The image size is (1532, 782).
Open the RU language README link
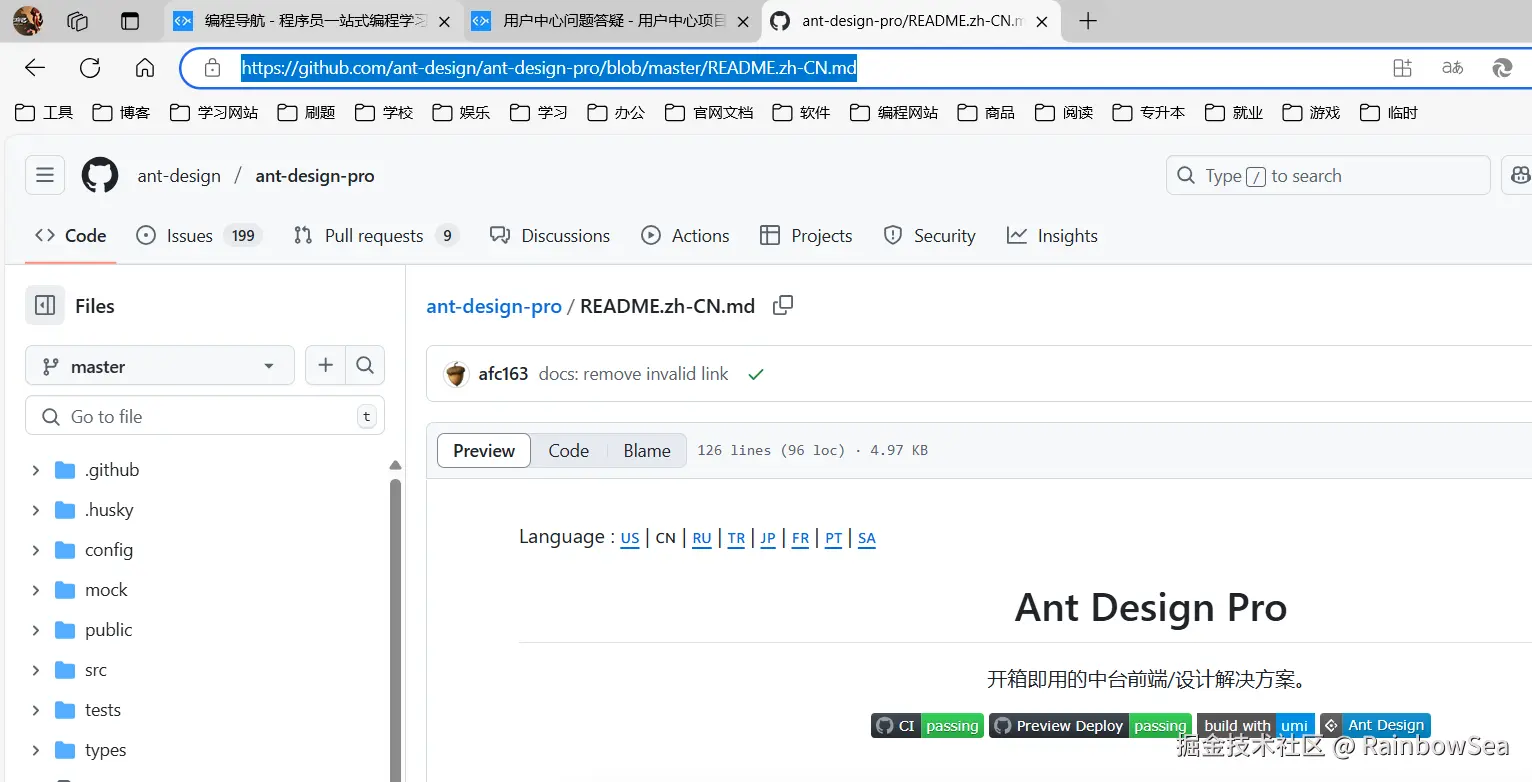[702, 538]
